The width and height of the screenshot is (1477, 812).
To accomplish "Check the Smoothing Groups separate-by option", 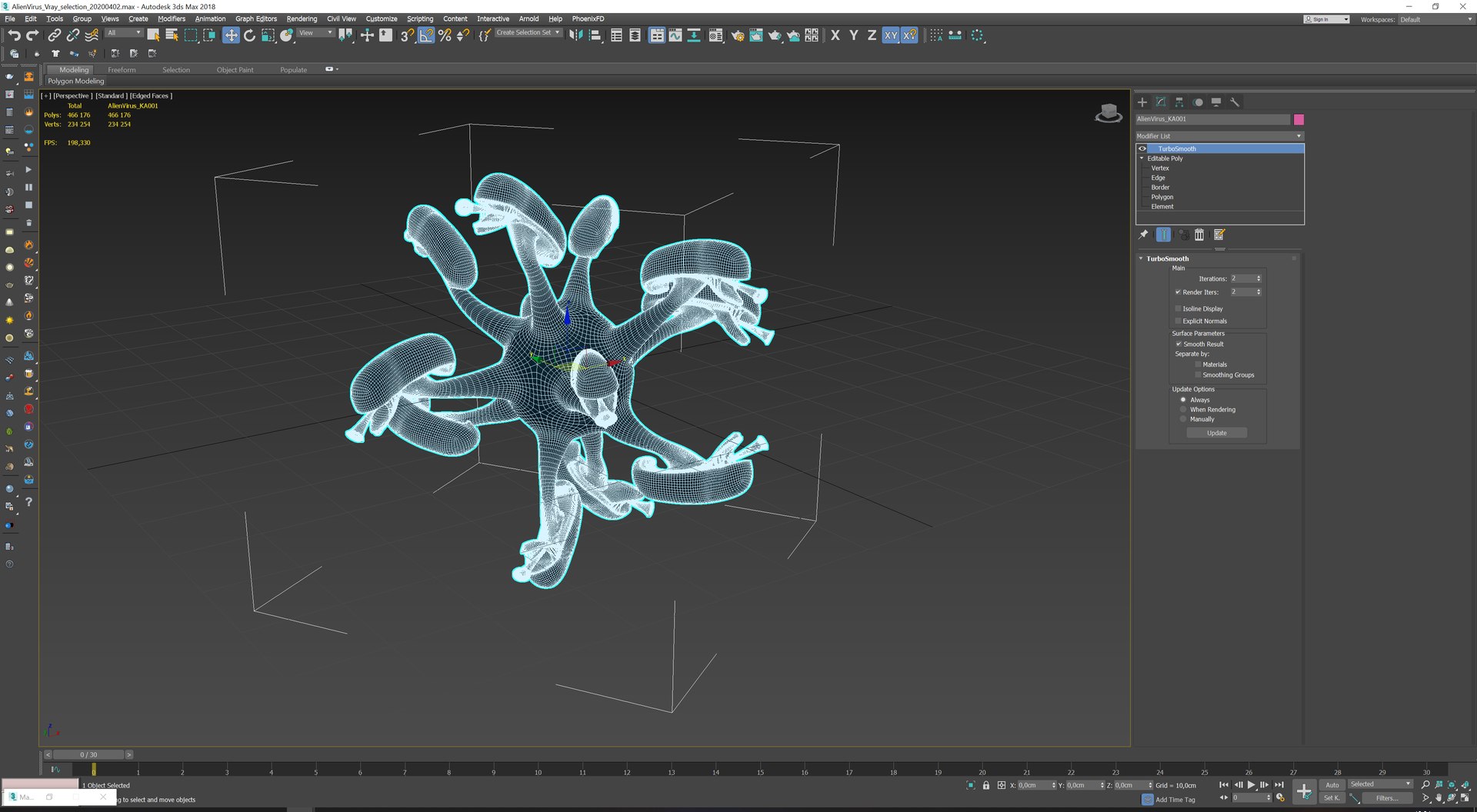I will [1198, 375].
